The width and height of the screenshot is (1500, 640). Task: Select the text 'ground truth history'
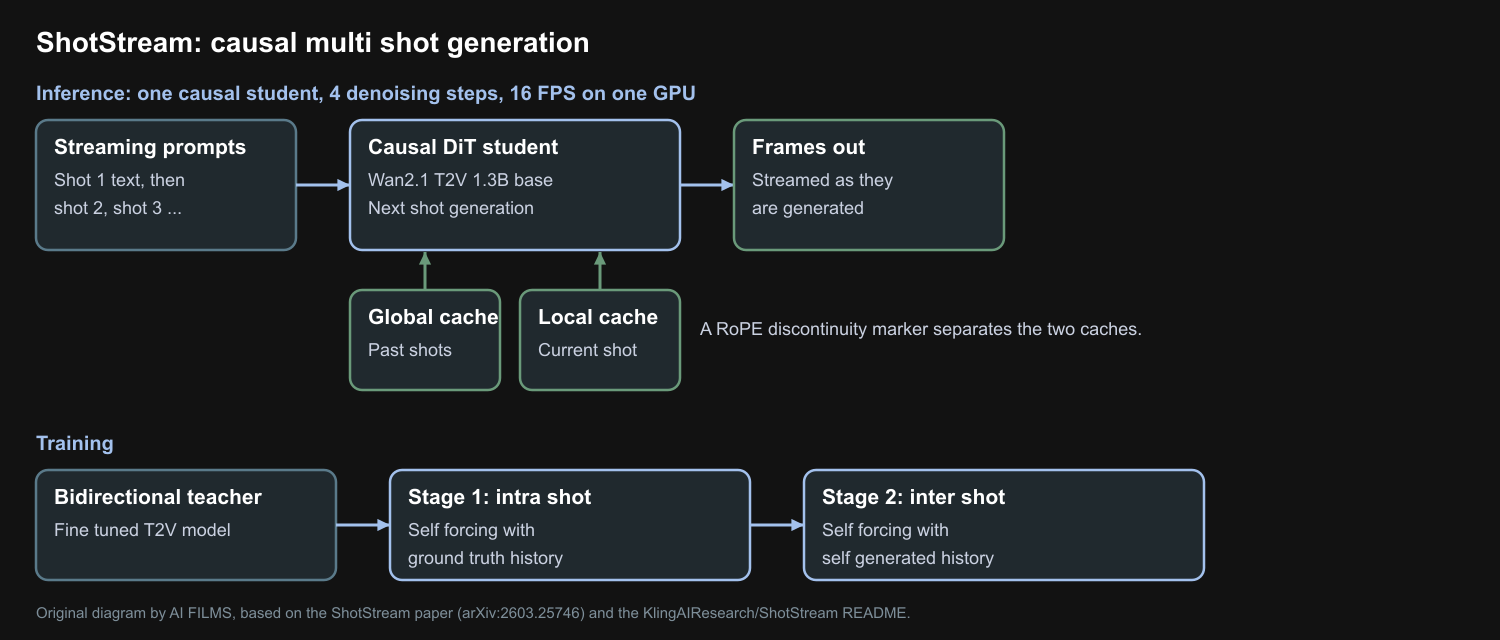[485, 558]
